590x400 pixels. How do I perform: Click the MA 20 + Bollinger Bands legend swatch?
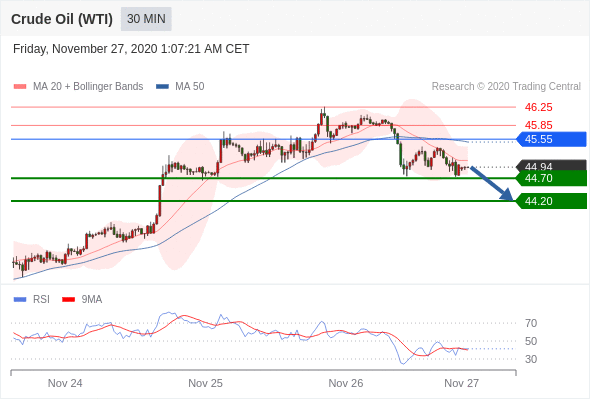pyautogui.click(x=20, y=87)
